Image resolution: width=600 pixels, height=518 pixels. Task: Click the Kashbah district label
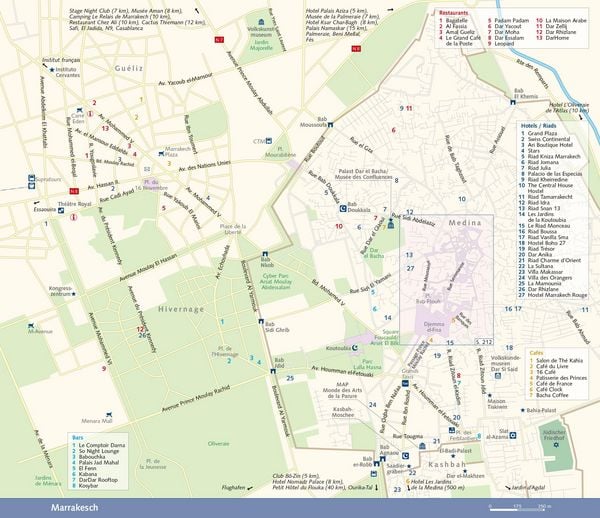point(447,464)
